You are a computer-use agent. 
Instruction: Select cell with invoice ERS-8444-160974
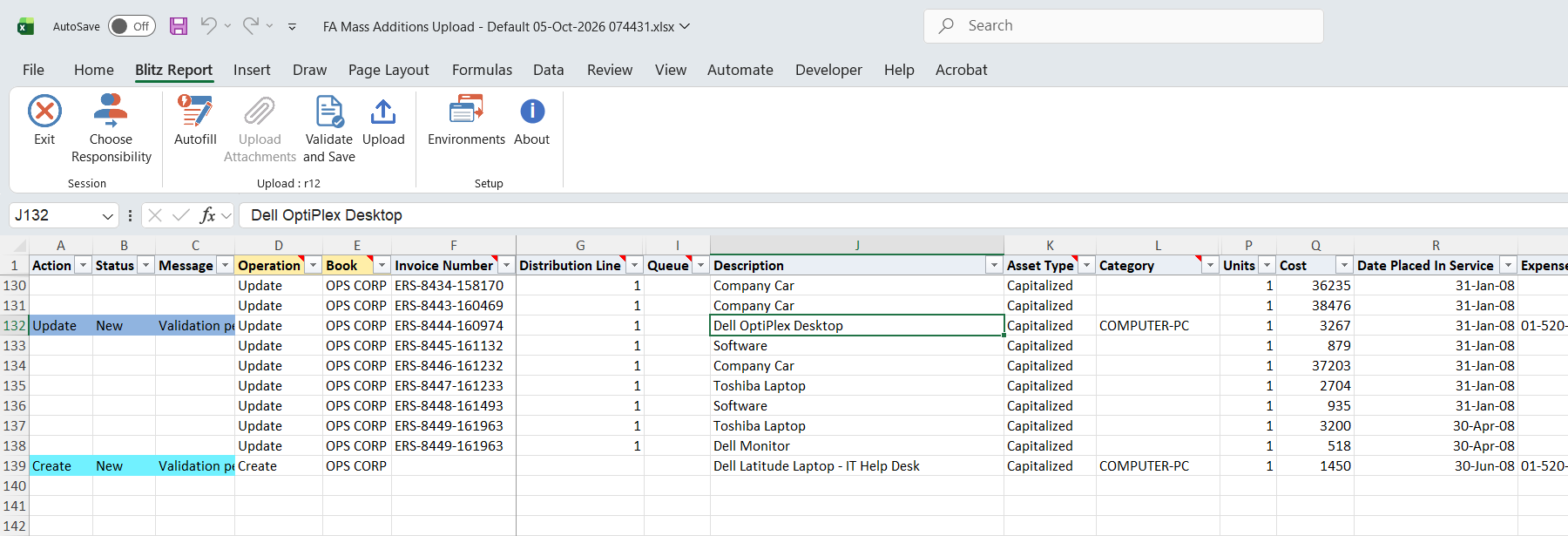[453, 326]
